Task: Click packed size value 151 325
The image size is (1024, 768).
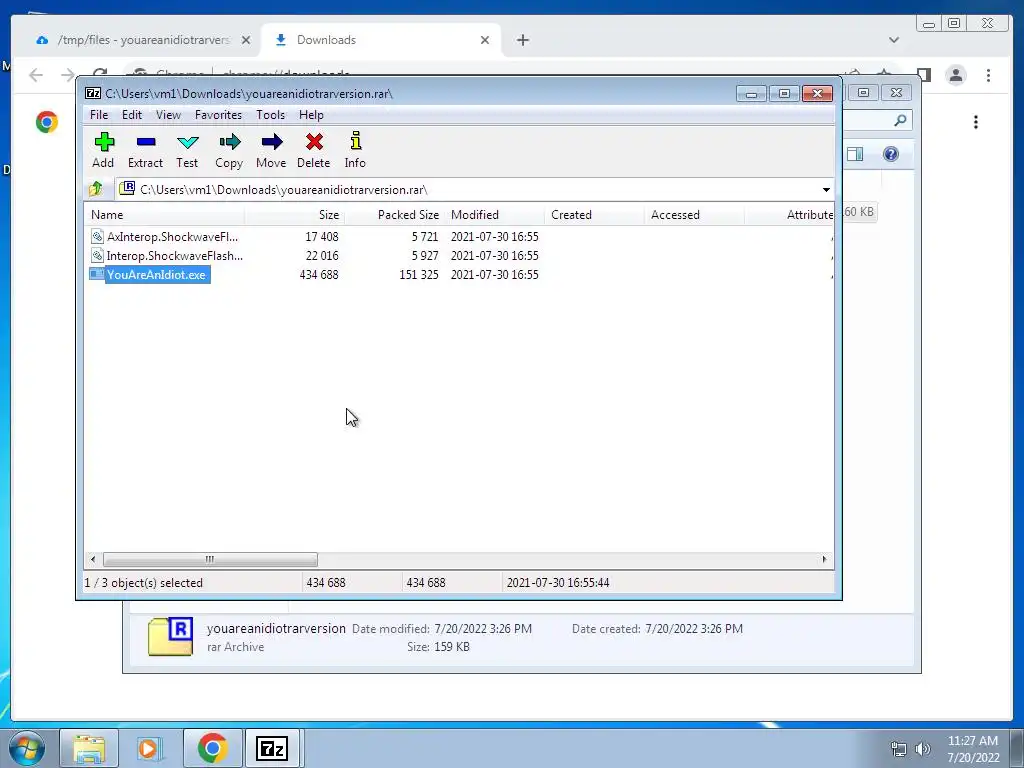Action: (419, 275)
